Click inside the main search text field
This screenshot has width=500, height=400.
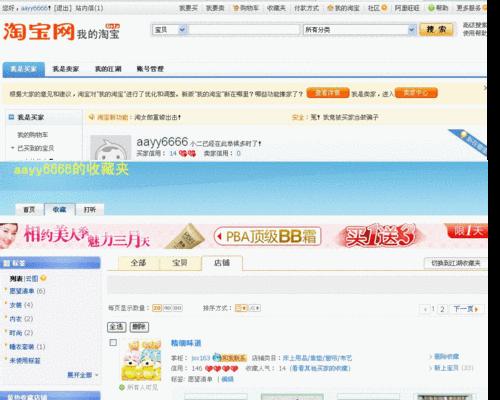(244, 29)
